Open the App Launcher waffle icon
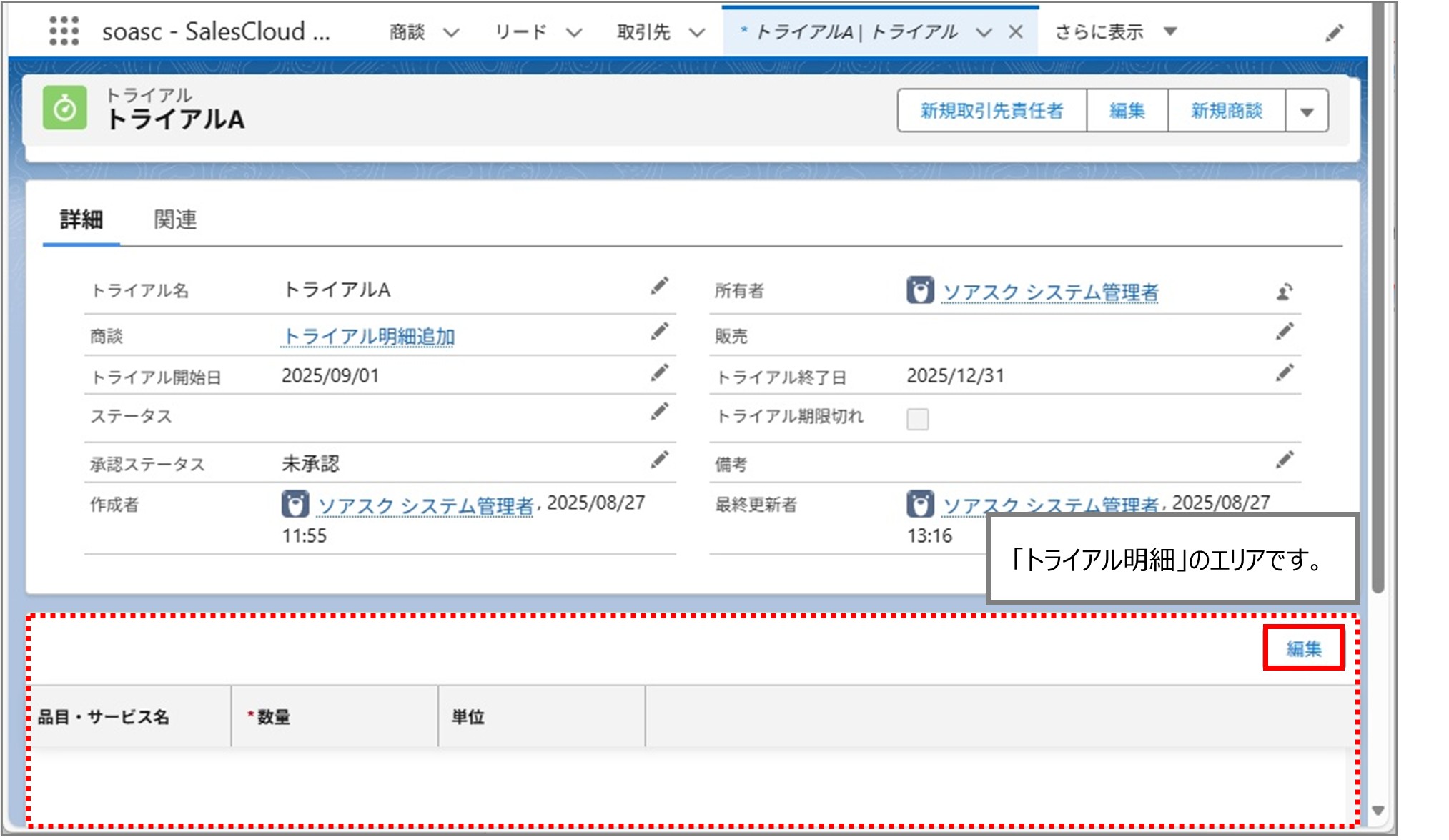1449x840 pixels. pyautogui.click(x=65, y=31)
